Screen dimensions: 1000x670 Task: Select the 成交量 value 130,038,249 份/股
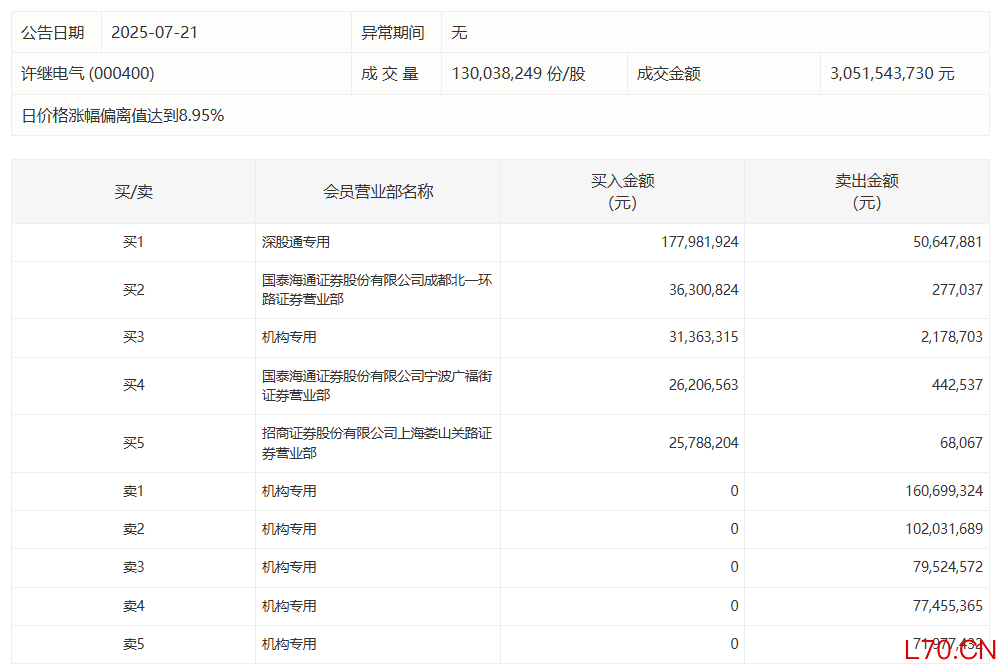pyautogui.click(x=518, y=74)
